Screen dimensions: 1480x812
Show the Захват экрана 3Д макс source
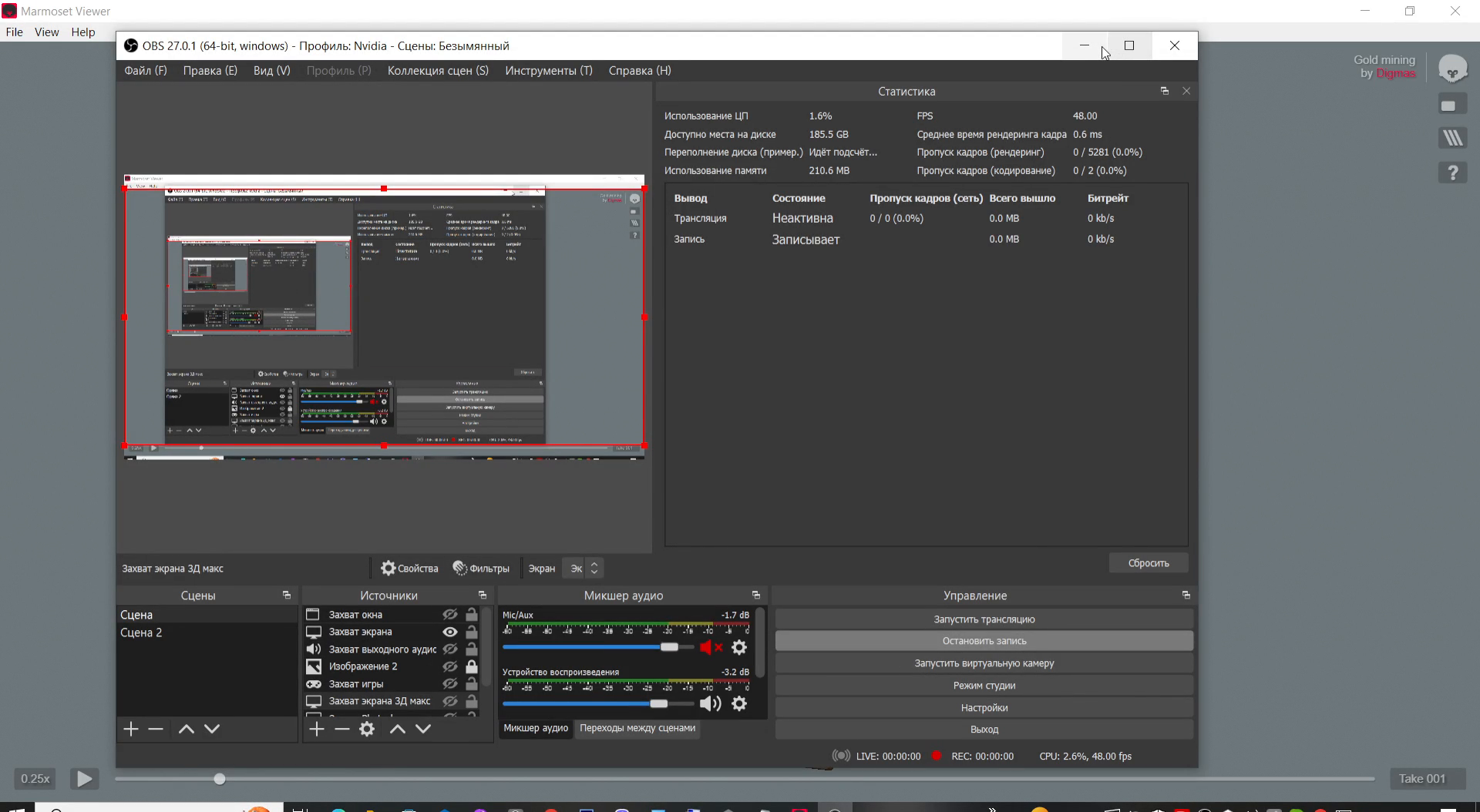click(x=450, y=701)
